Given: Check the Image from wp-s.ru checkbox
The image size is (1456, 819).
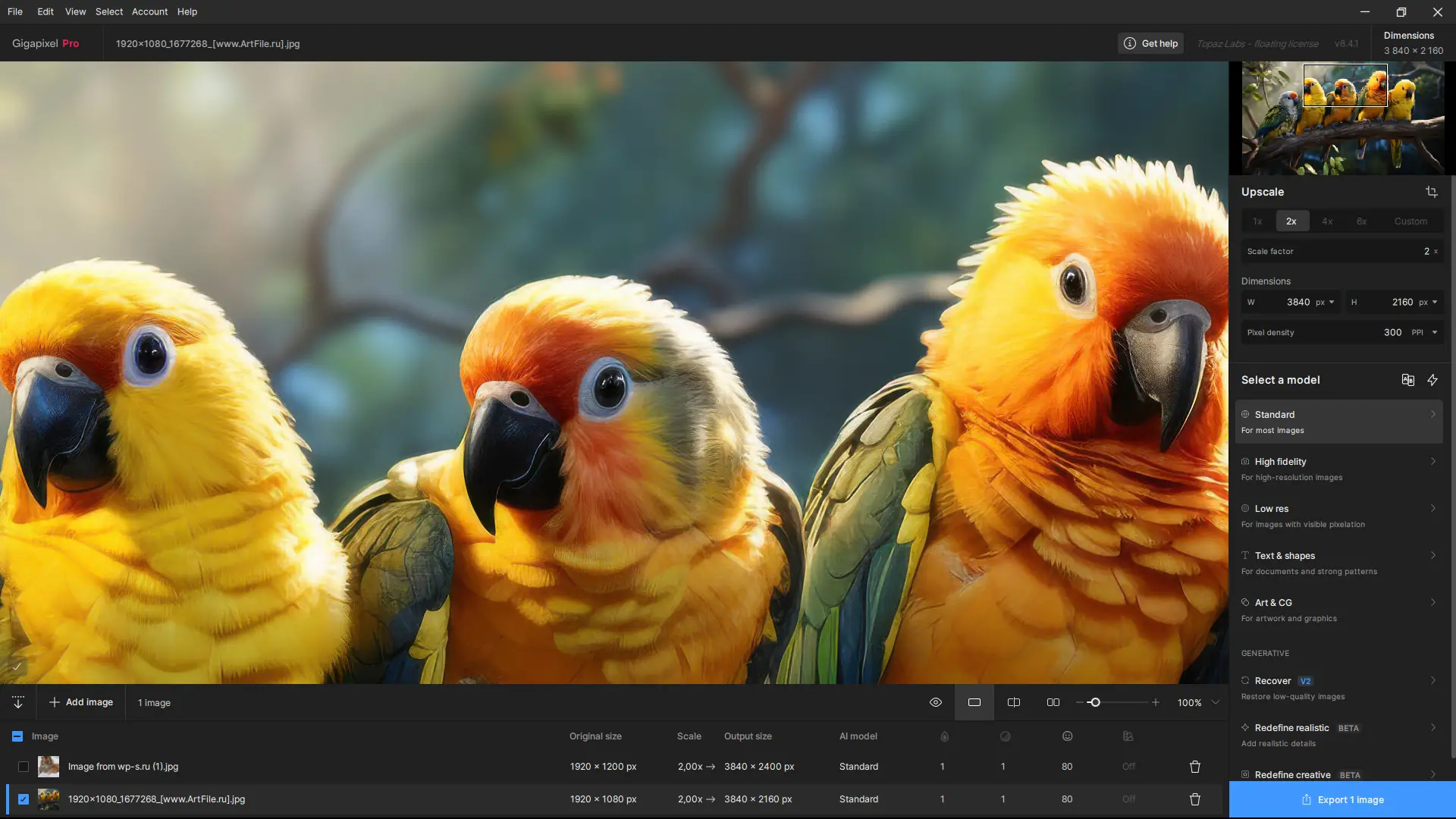Looking at the screenshot, I should point(24,767).
